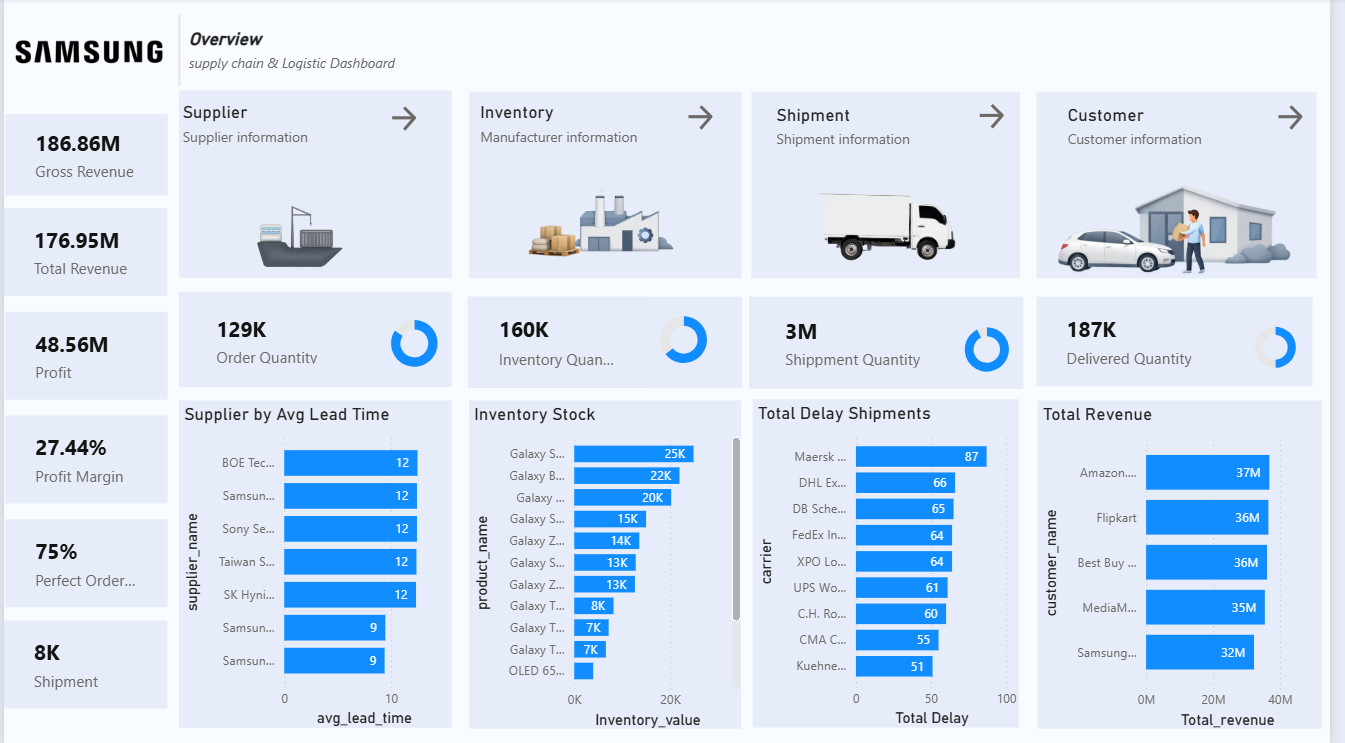Open the Supplier page arrow

(x=404, y=119)
